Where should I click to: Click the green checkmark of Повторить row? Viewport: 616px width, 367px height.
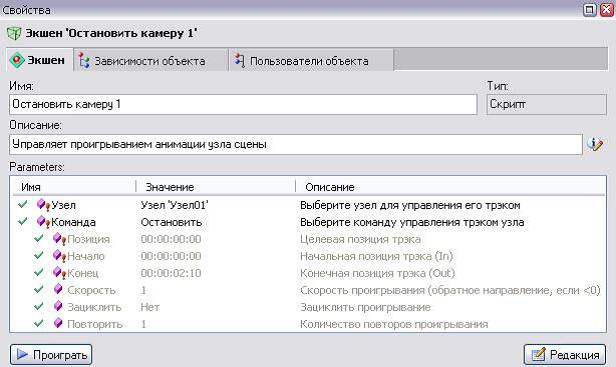(38, 323)
